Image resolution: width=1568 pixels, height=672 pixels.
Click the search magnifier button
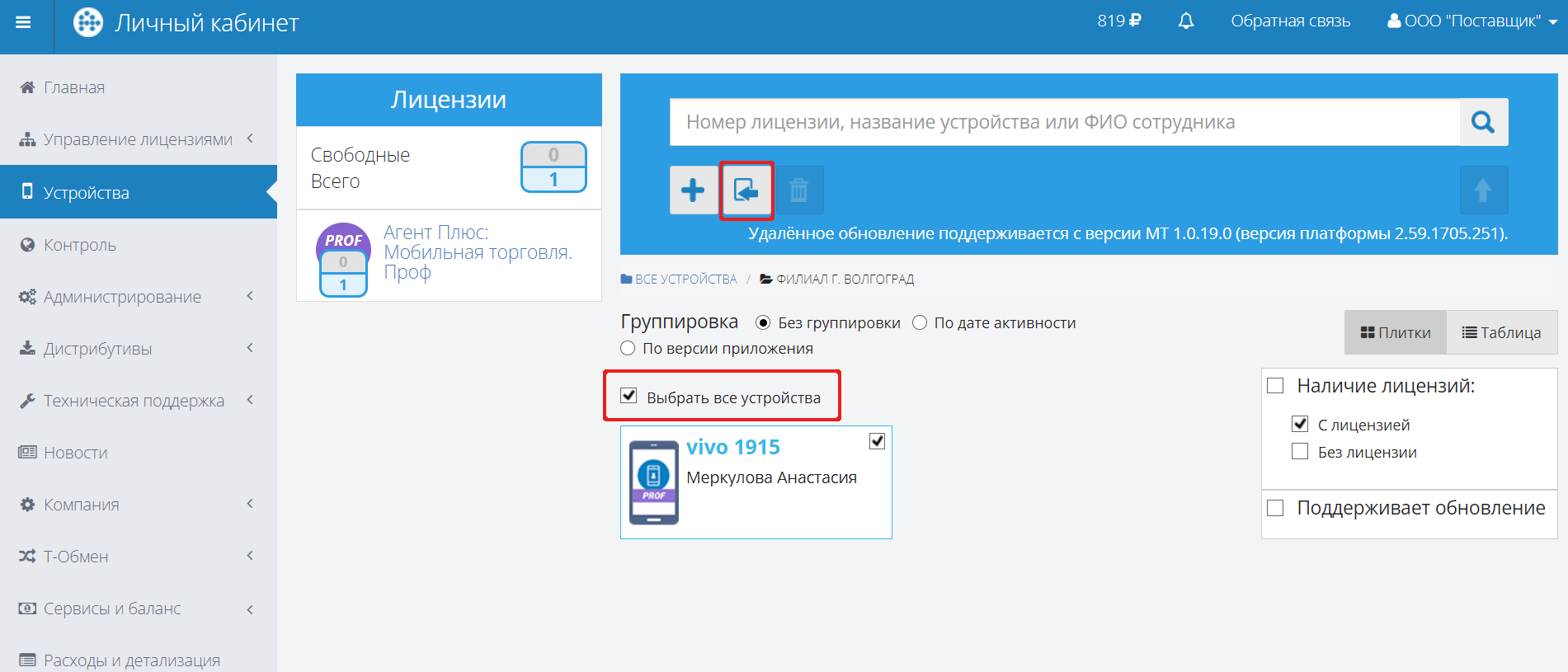tap(1483, 122)
